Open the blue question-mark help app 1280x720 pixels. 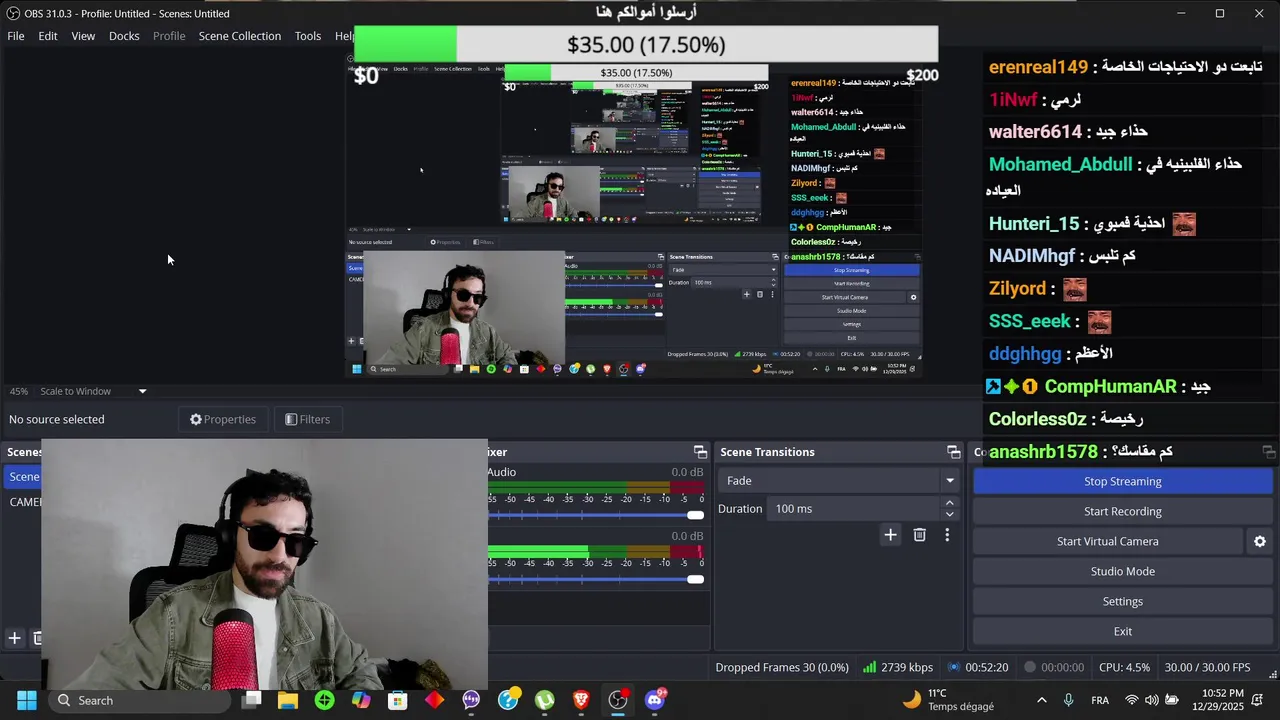point(508,699)
